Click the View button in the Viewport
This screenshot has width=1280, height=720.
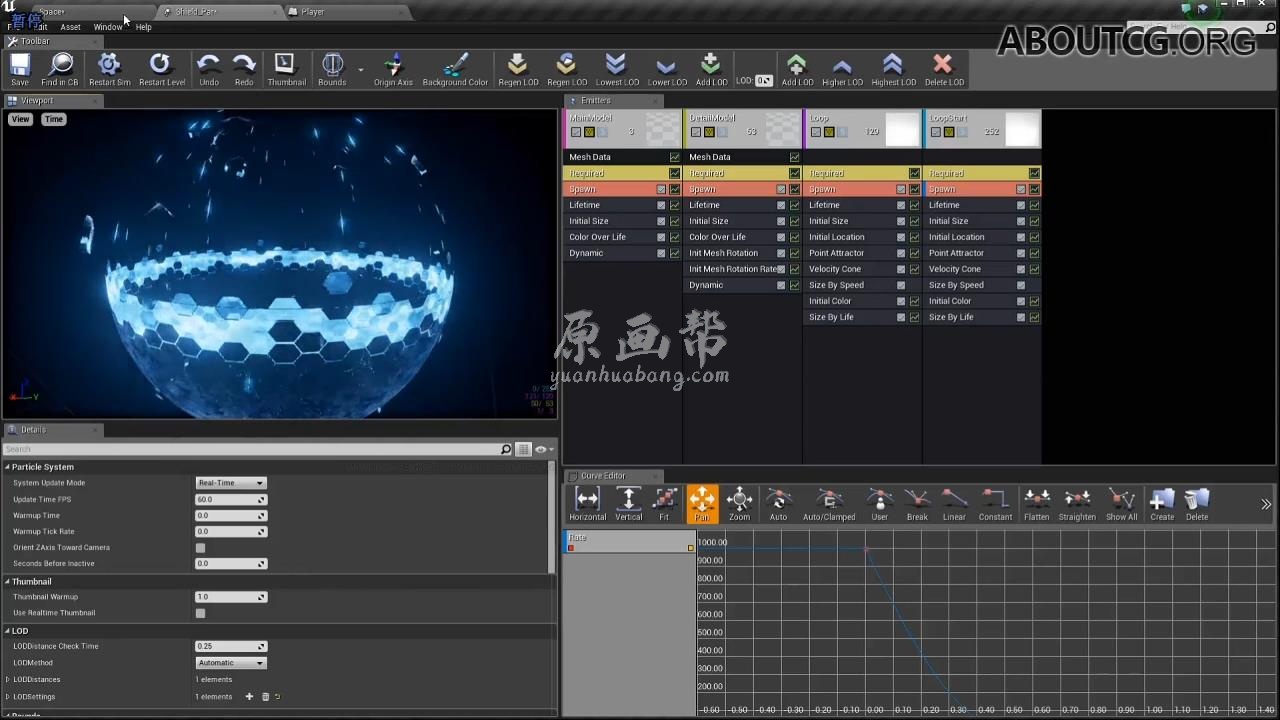[x=20, y=119]
